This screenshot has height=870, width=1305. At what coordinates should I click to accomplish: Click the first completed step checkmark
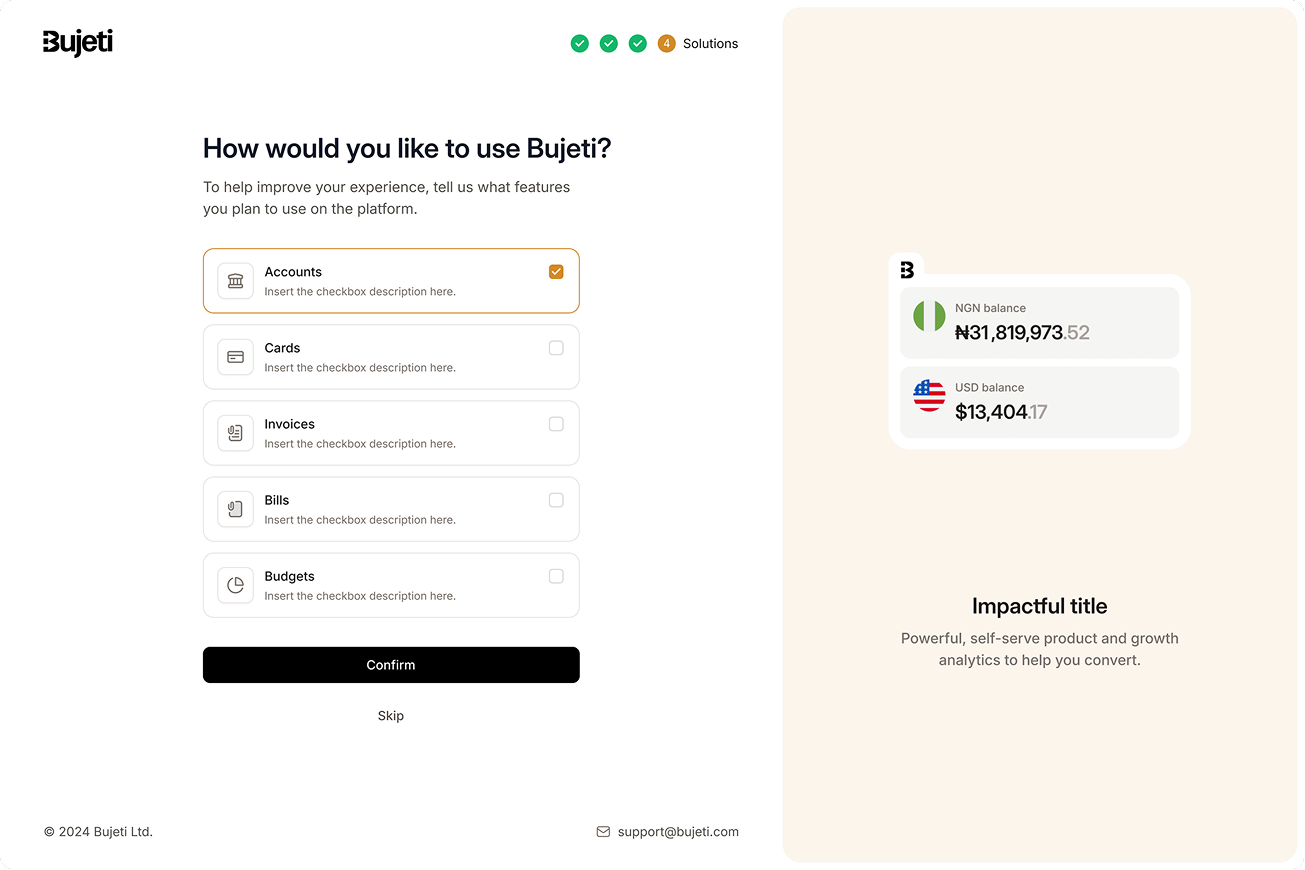click(579, 43)
